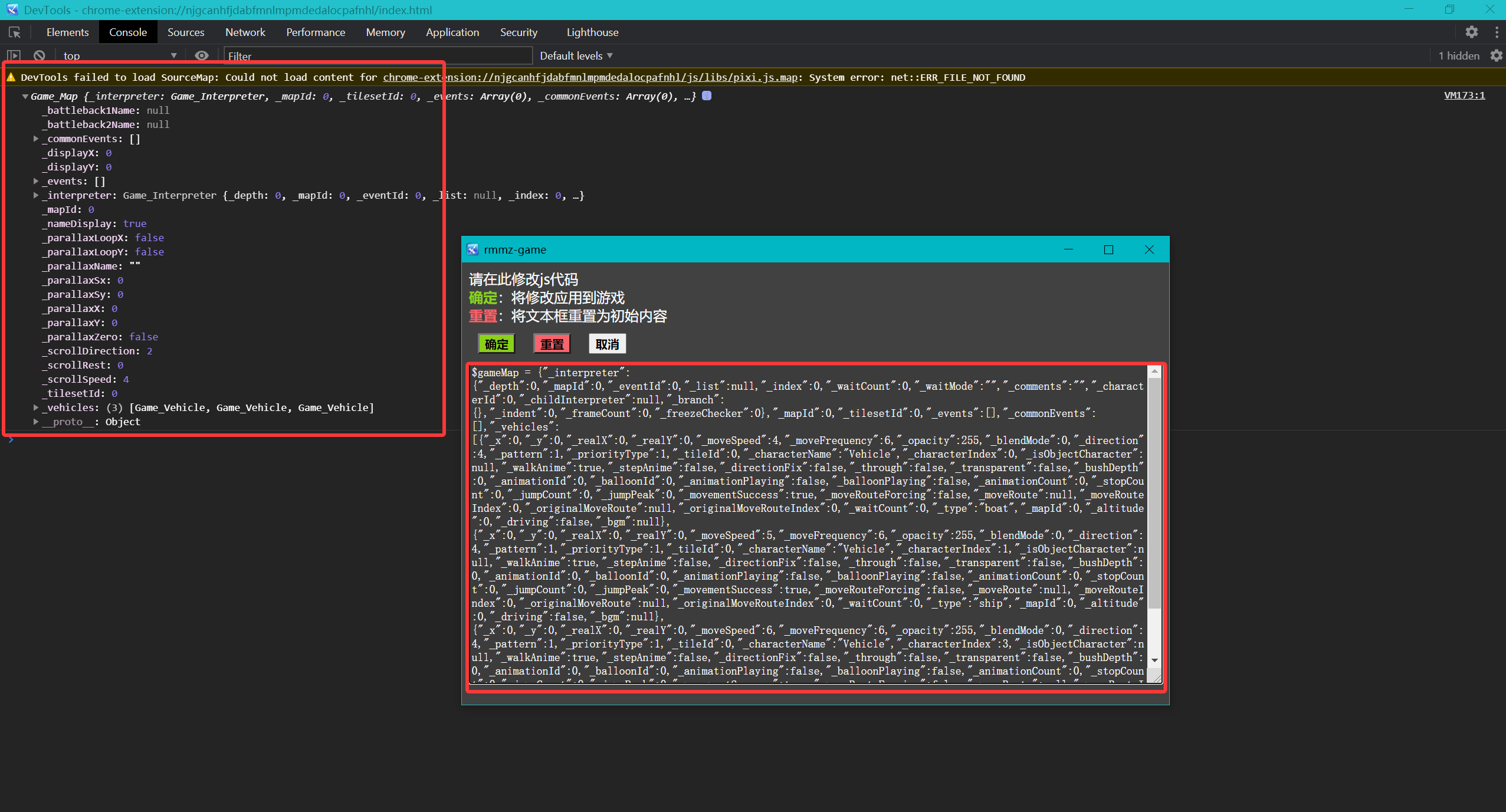
Task: Click the info badge after Game_Map summary
Action: pyautogui.click(x=707, y=96)
